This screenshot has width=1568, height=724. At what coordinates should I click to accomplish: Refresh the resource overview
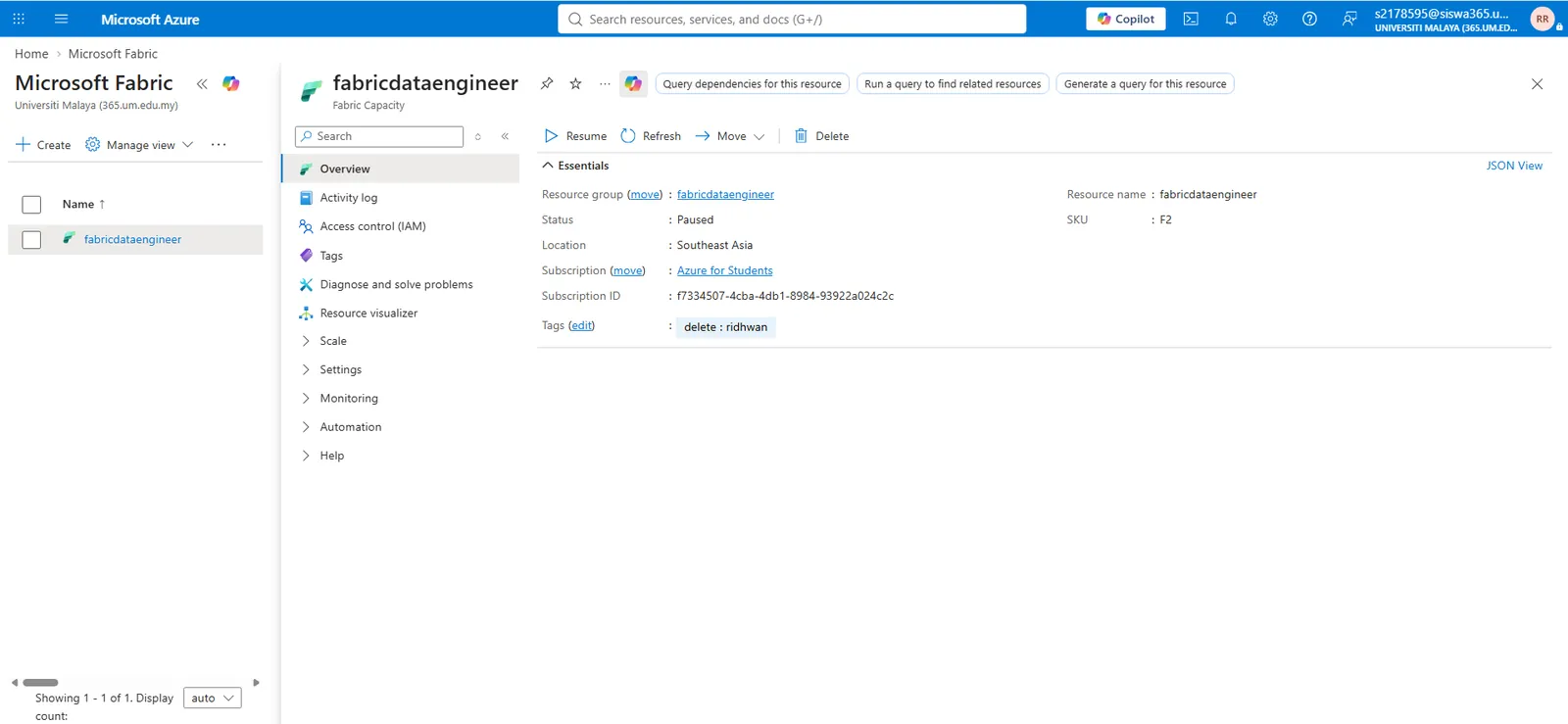(651, 136)
